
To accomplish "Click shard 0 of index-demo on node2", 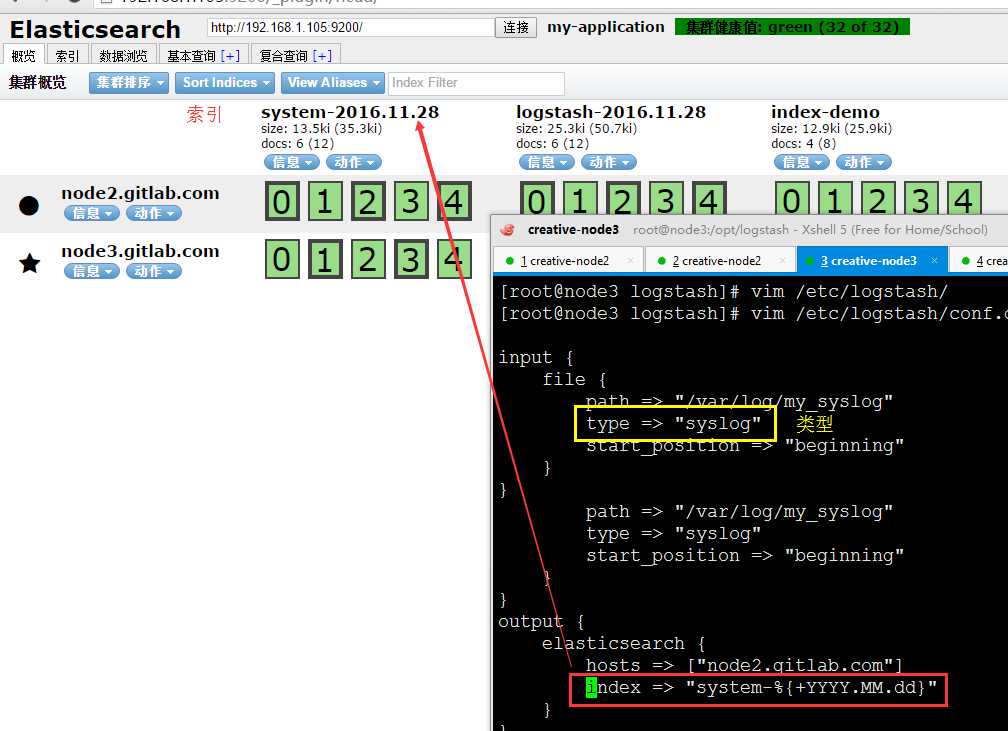I will (792, 199).
